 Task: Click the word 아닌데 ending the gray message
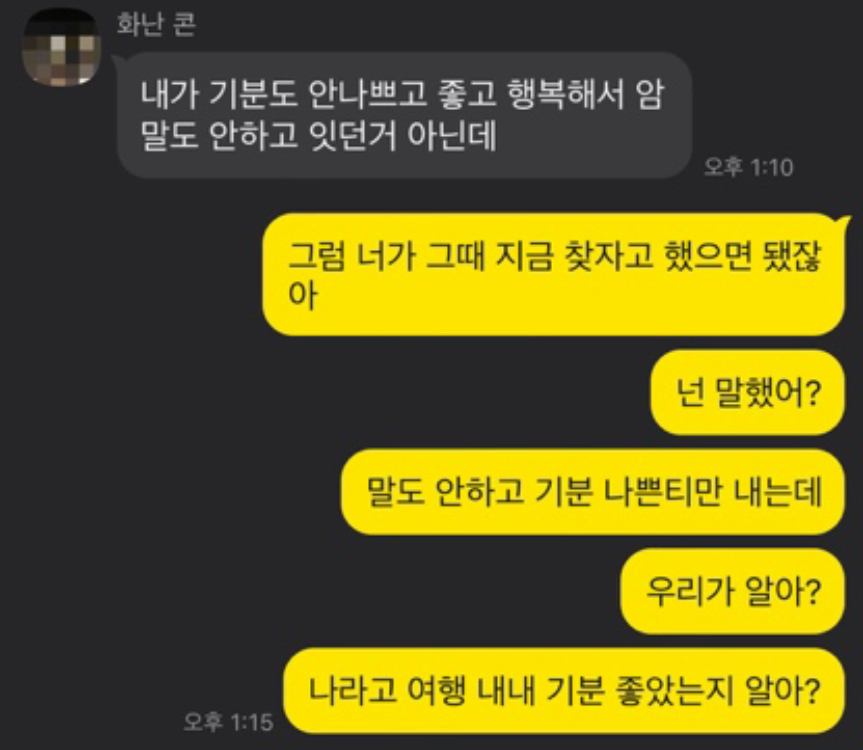(x=452, y=135)
